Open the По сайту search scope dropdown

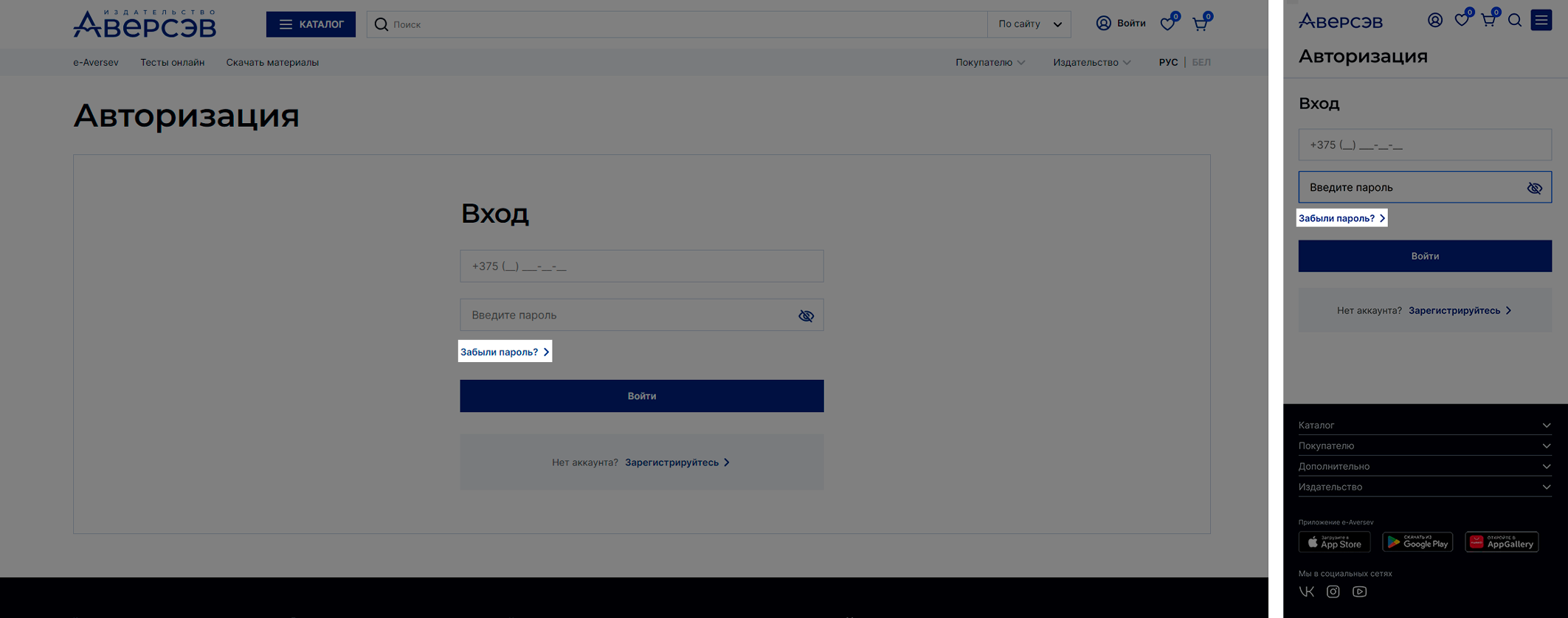(1029, 24)
